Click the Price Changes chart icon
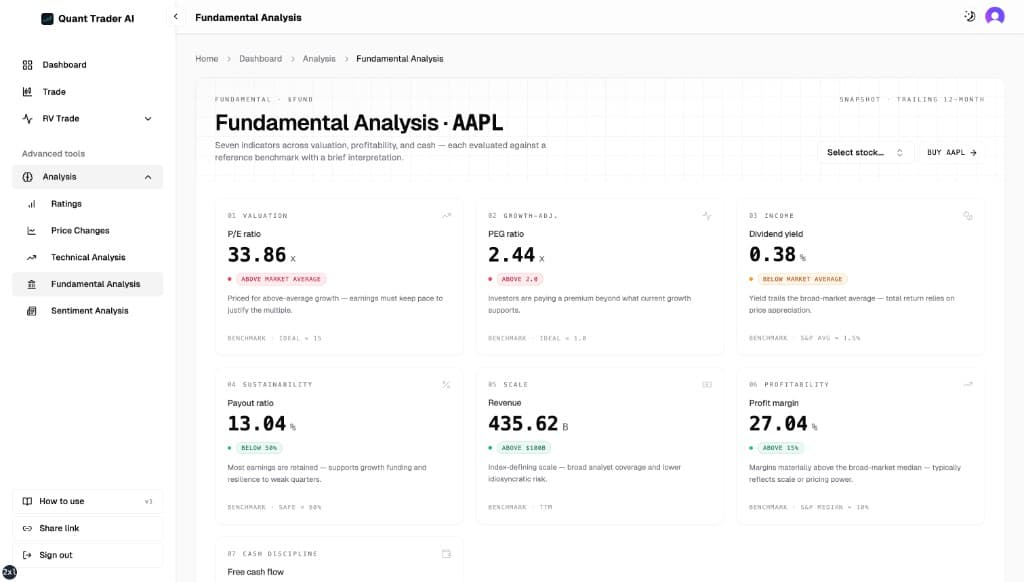The height and width of the screenshot is (582, 1024). 28,230
